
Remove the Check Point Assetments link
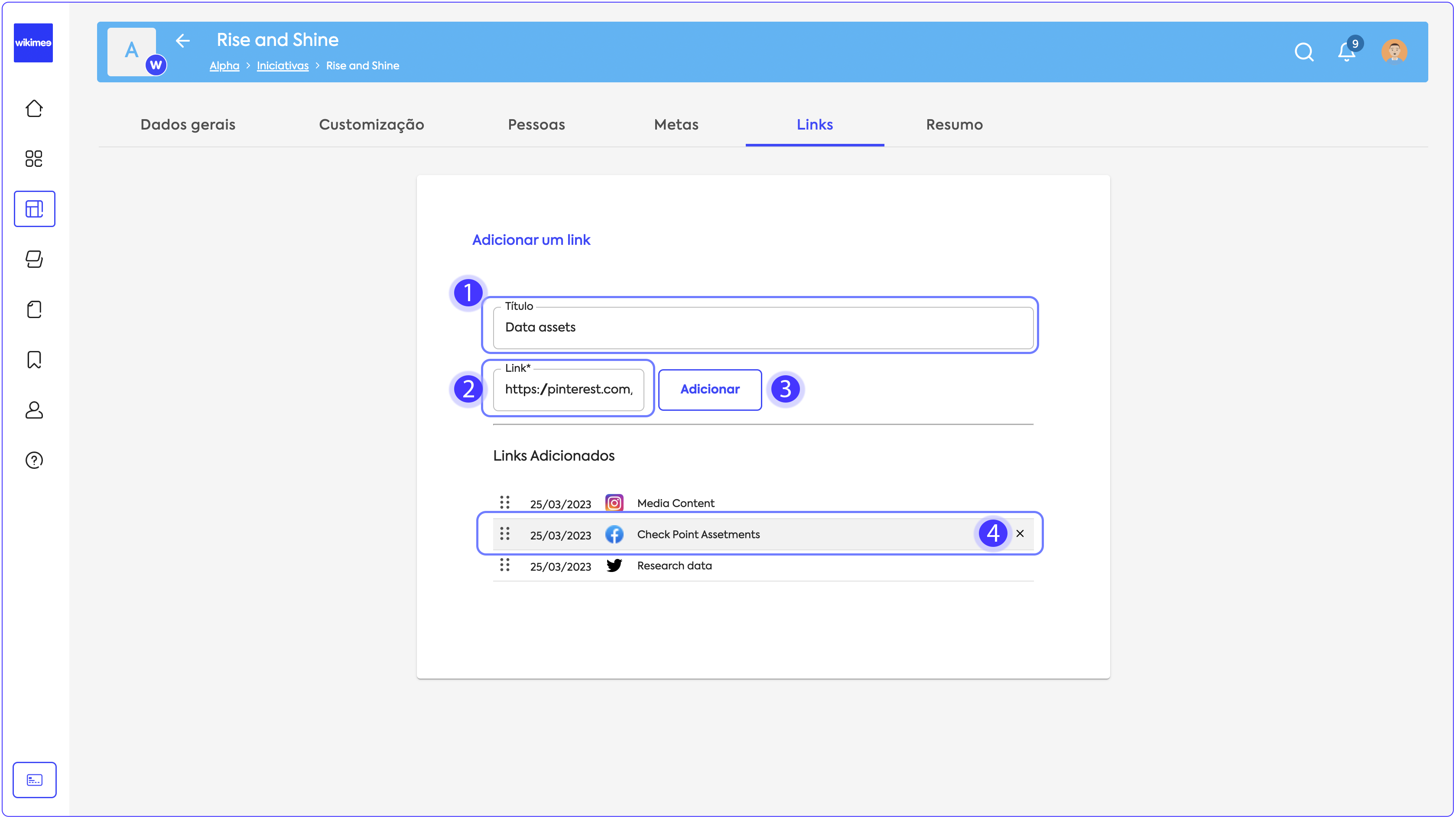pos(1020,533)
